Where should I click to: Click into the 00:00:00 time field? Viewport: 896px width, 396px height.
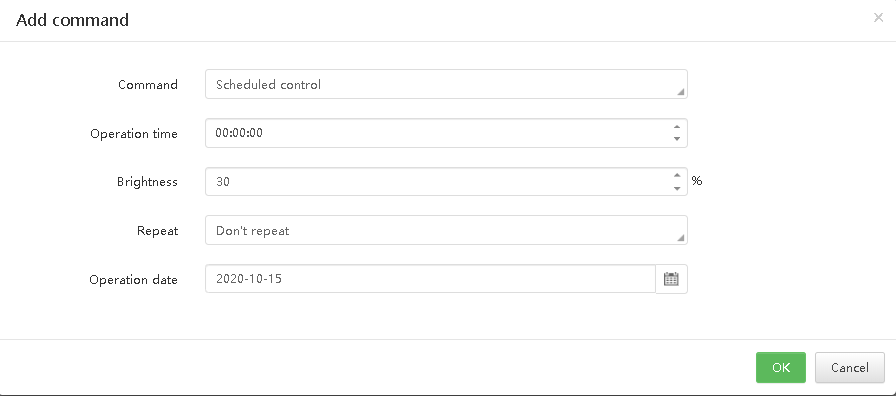(x=438, y=133)
